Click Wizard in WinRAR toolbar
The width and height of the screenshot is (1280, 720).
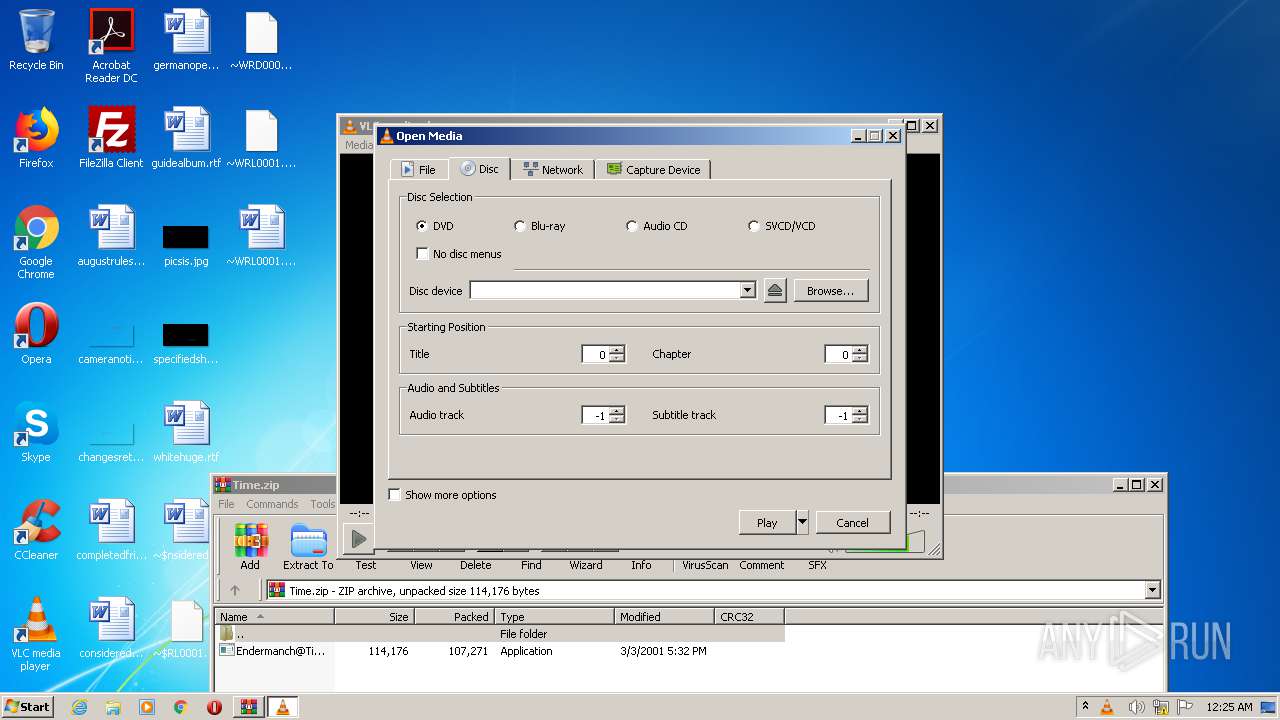tap(586, 565)
